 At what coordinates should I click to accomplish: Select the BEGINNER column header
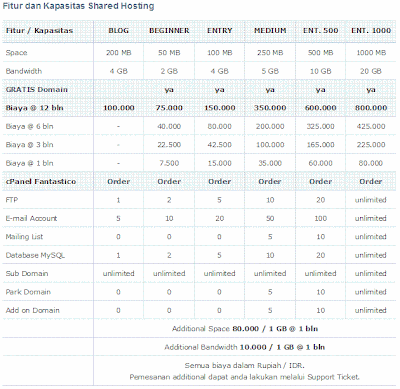point(169,31)
